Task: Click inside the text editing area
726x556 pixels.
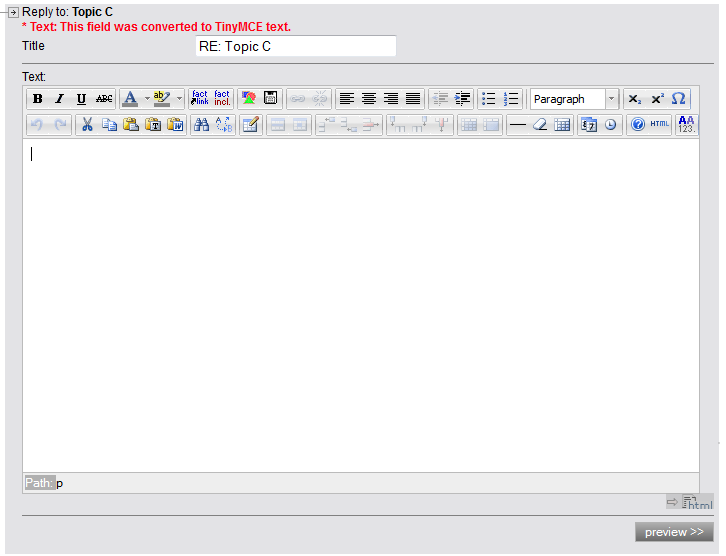Action: pyautogui.click(x=361, y=306)
